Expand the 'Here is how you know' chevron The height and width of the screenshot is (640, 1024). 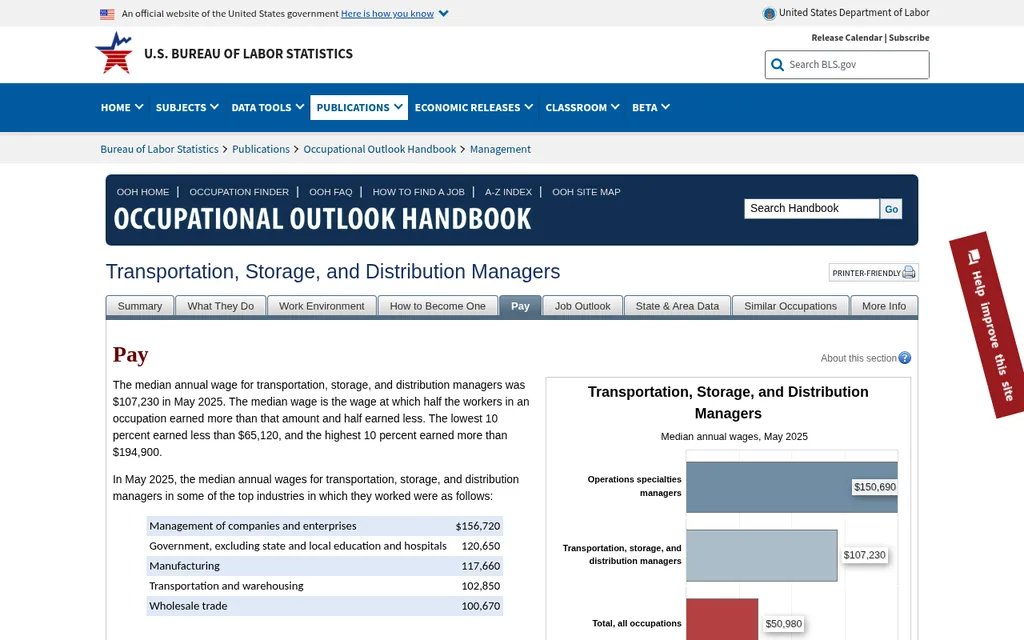click(x=443, y=13)
